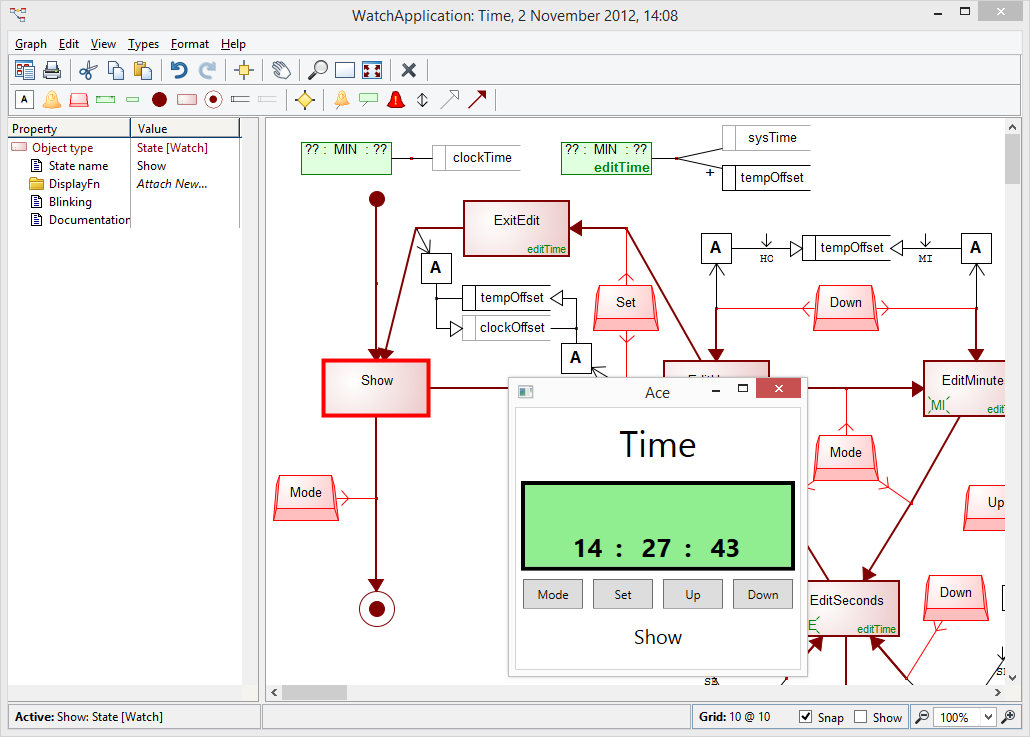
Task: Disable the Snap checkbox
Action: pyautogui.click(x=806, y=717)
